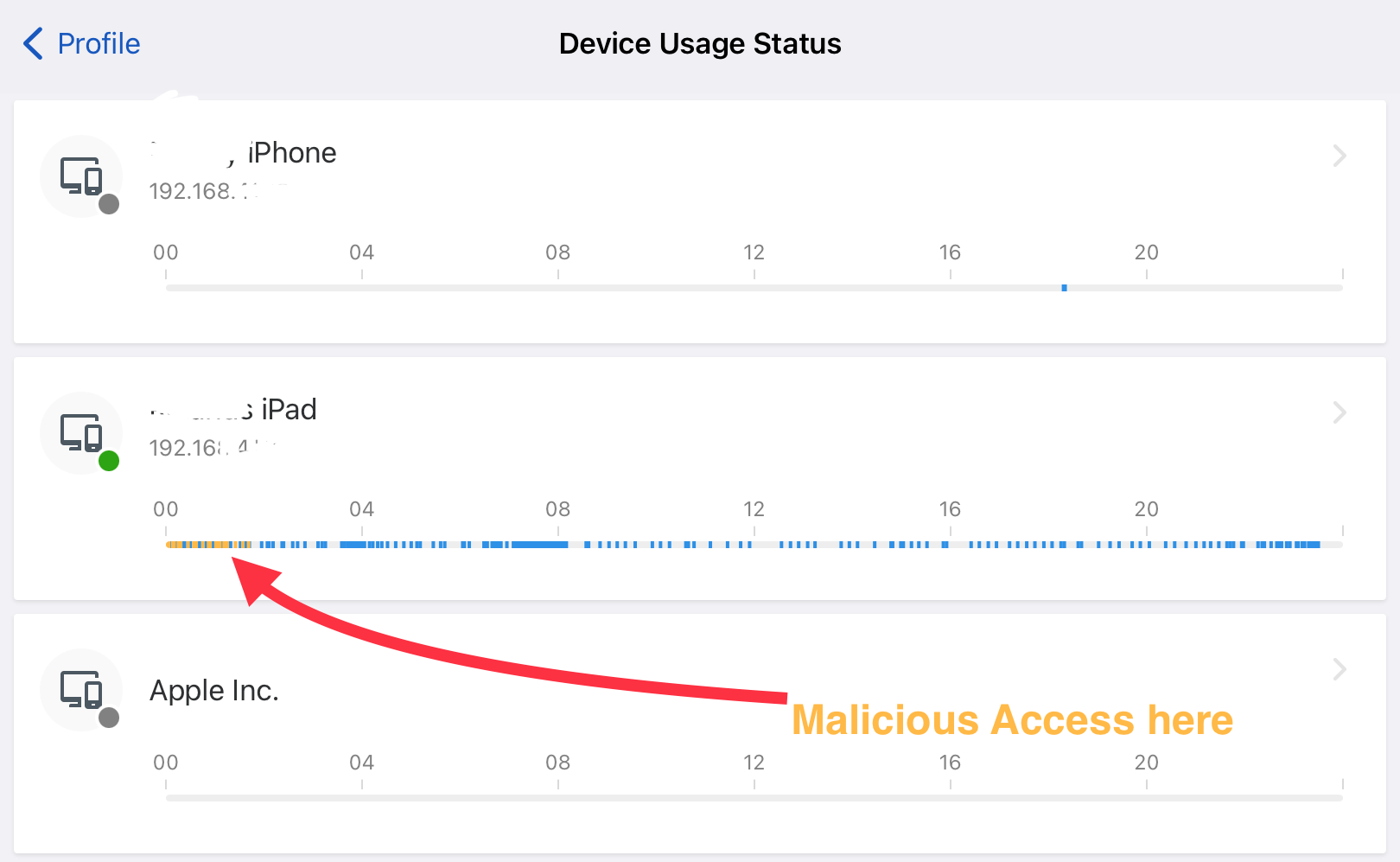Select the iPad device name
The height and width of the screenshot is (862, 1400).
click(x=233, y=410)
